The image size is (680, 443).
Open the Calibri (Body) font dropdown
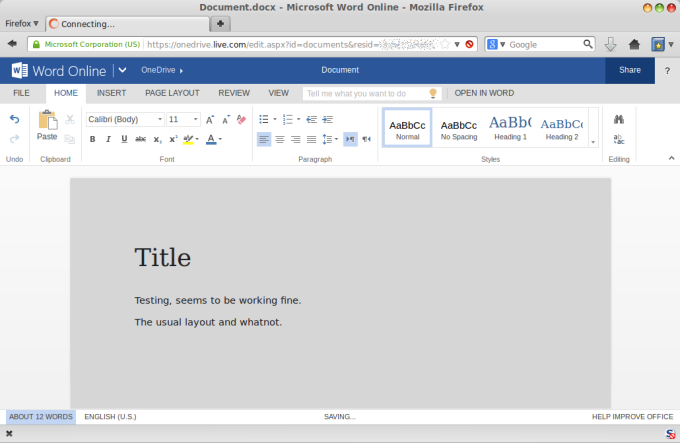pos(125,119)
